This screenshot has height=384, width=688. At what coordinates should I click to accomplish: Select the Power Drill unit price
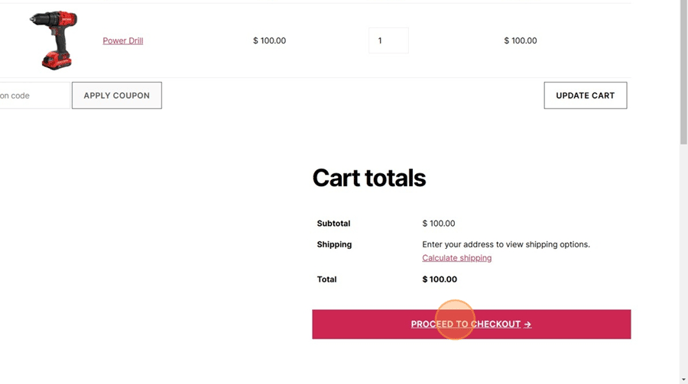point(269,41)
